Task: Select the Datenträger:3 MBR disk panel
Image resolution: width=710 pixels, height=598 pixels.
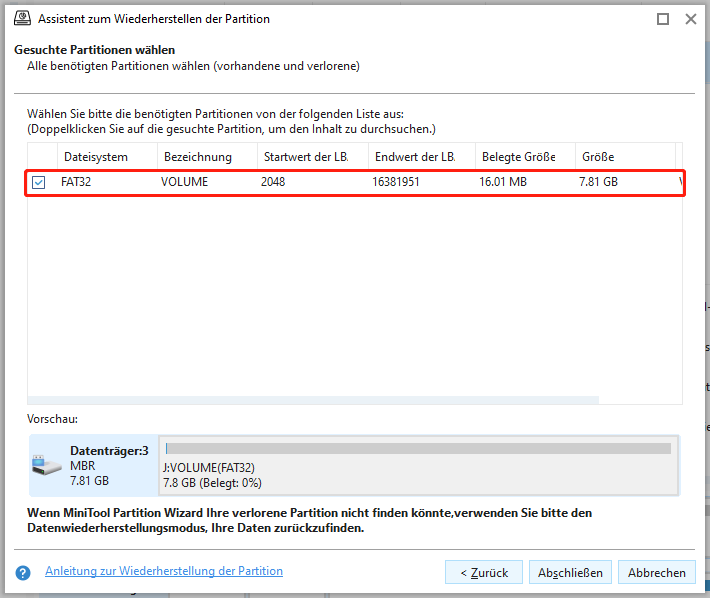Action: [94, 465]
